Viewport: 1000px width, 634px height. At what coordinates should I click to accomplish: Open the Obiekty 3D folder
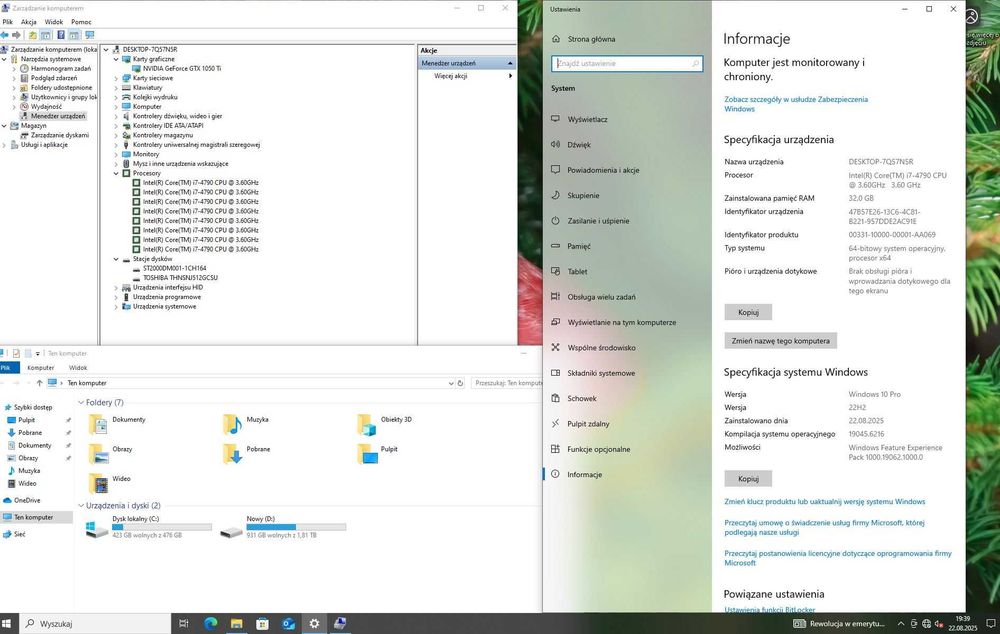pyautogui.click(x=385, y=424)
